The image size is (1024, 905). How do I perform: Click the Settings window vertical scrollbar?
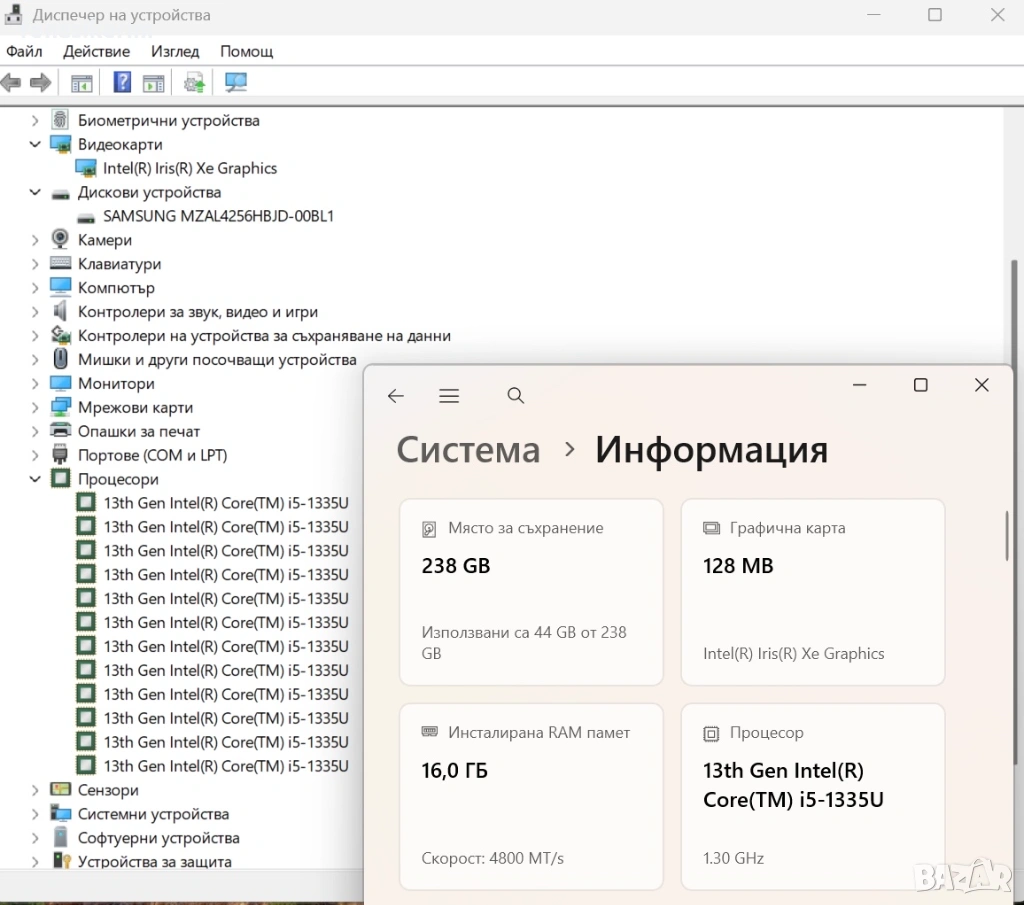pyautogui.click(x=1006, y=535)
